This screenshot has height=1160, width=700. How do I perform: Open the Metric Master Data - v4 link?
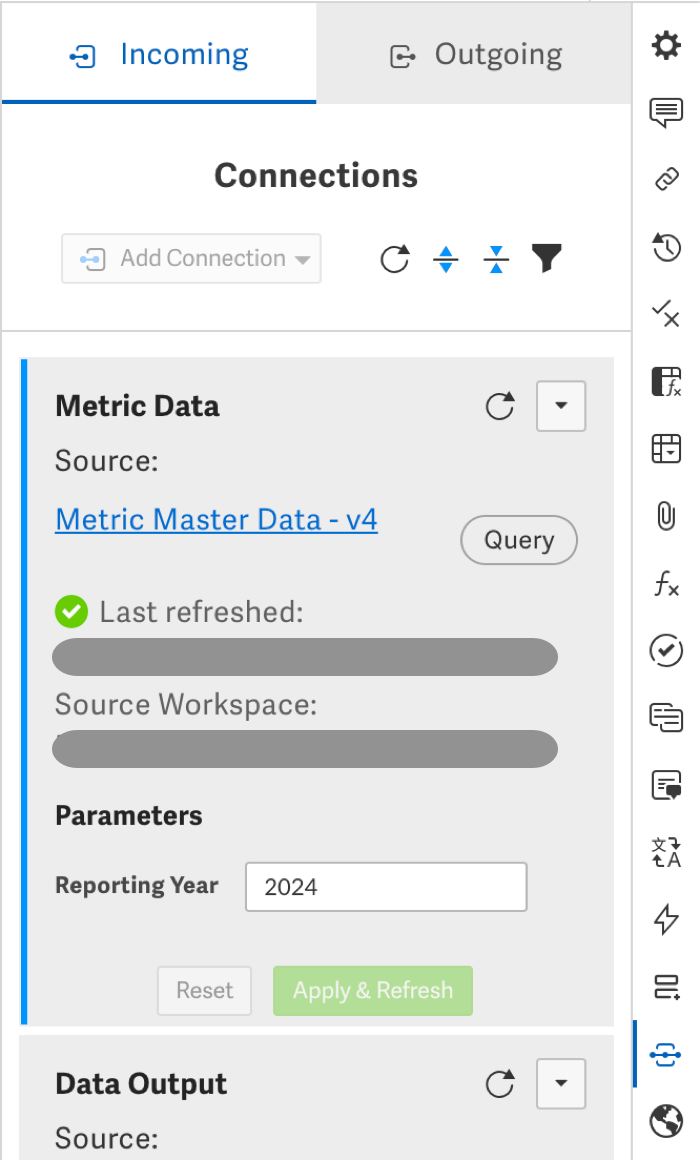[x=216, y=519]
